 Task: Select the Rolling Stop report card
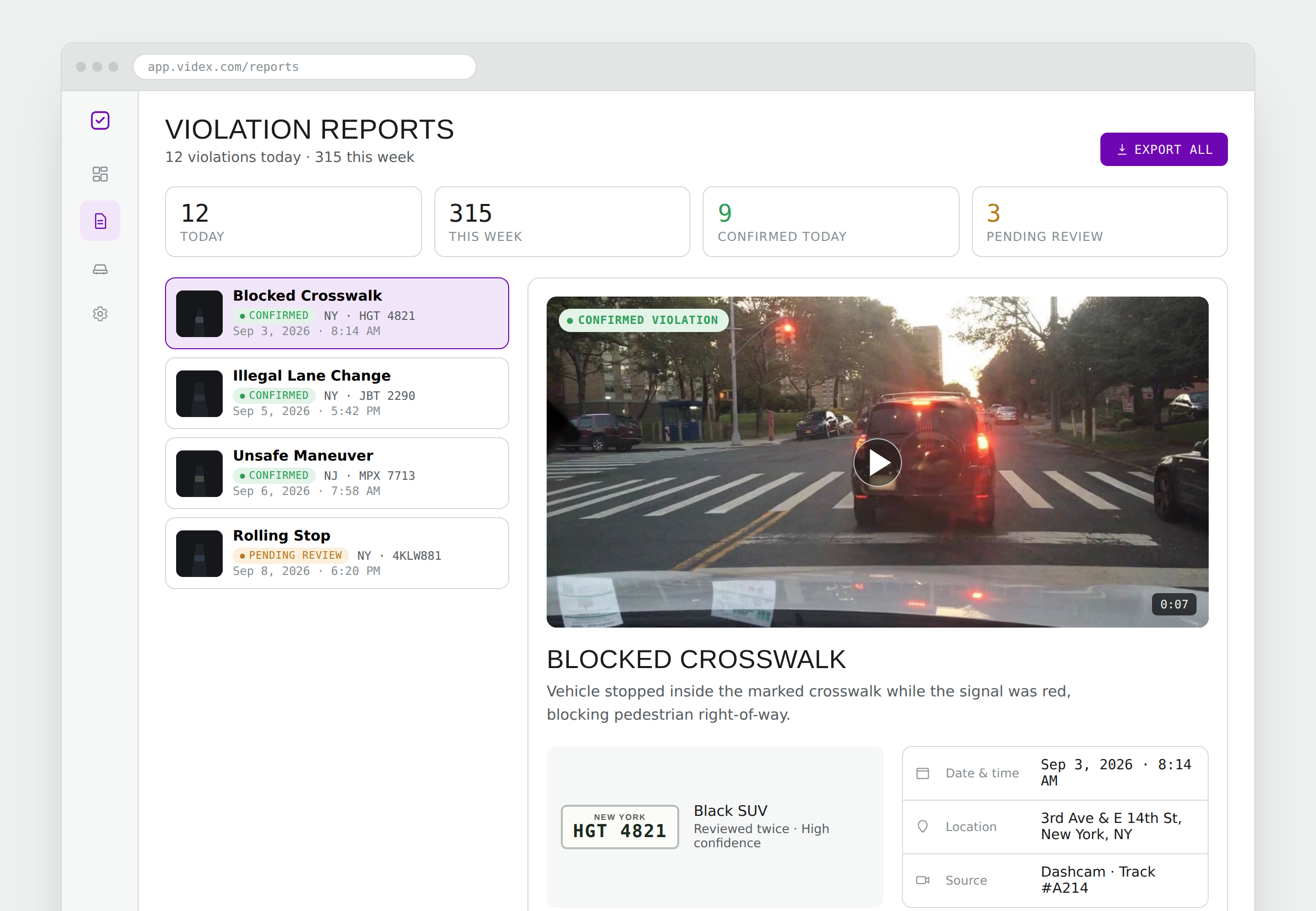tap(337, 553)
